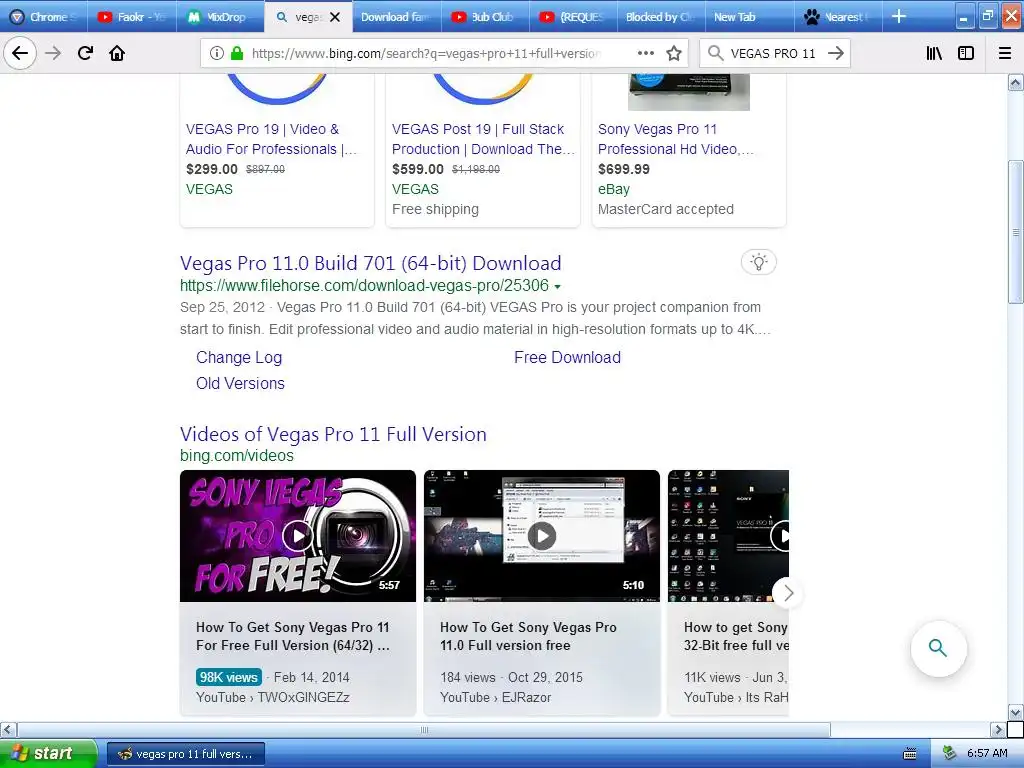The image size is (1024, 768).
Task: Click the lightbulb insight icon
Action: (758, 263)
